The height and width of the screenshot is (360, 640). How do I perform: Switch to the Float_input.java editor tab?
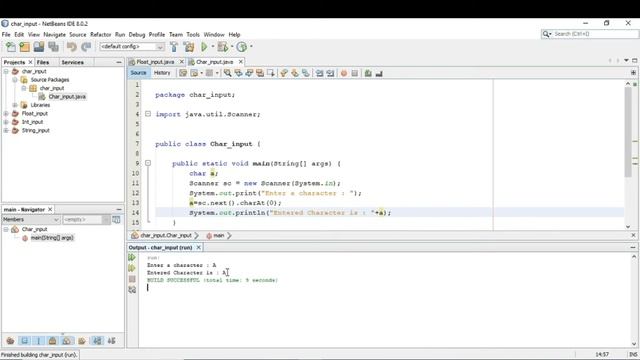pos(155,62)
